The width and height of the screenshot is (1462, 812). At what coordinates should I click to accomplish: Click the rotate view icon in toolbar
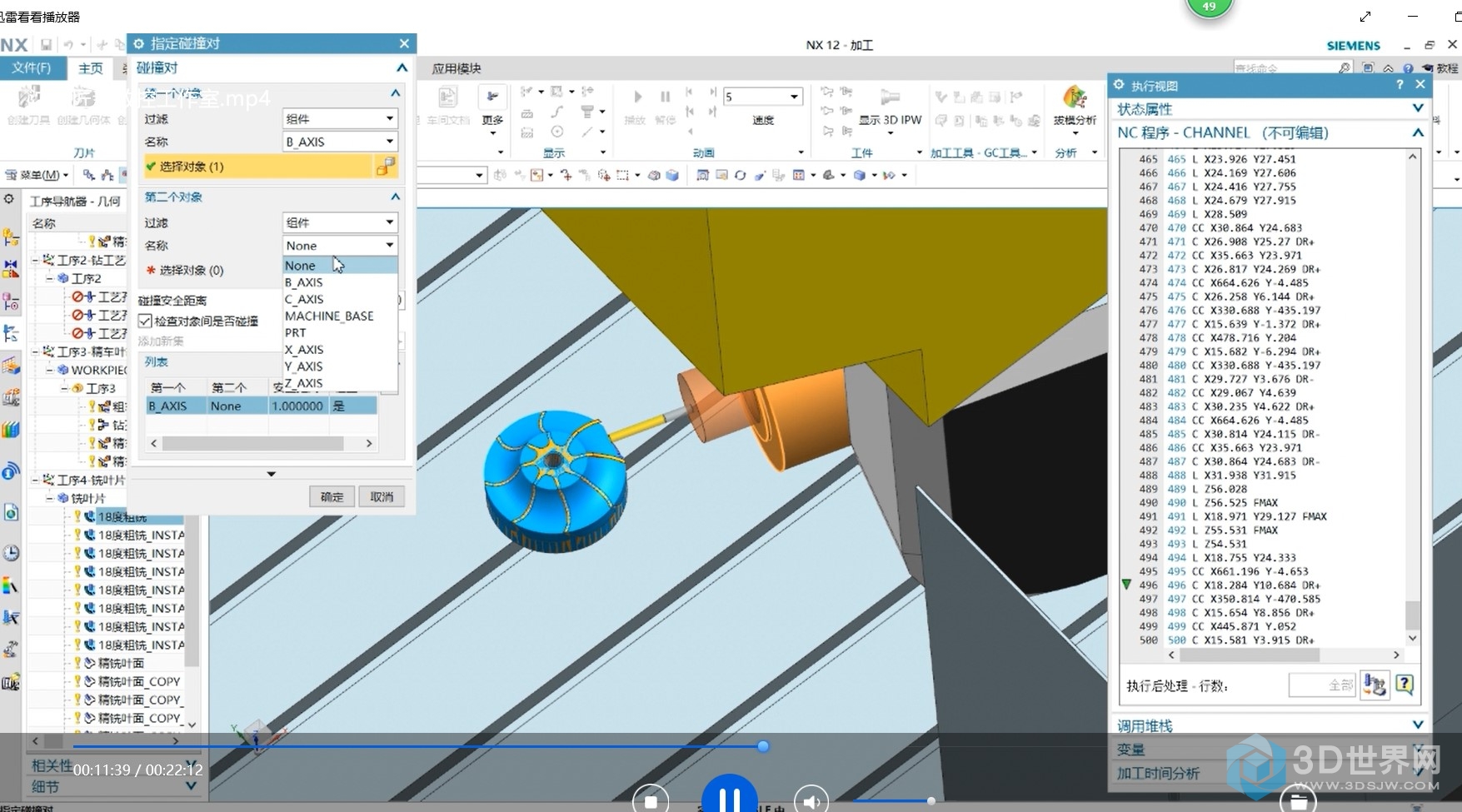coord(740,175)
